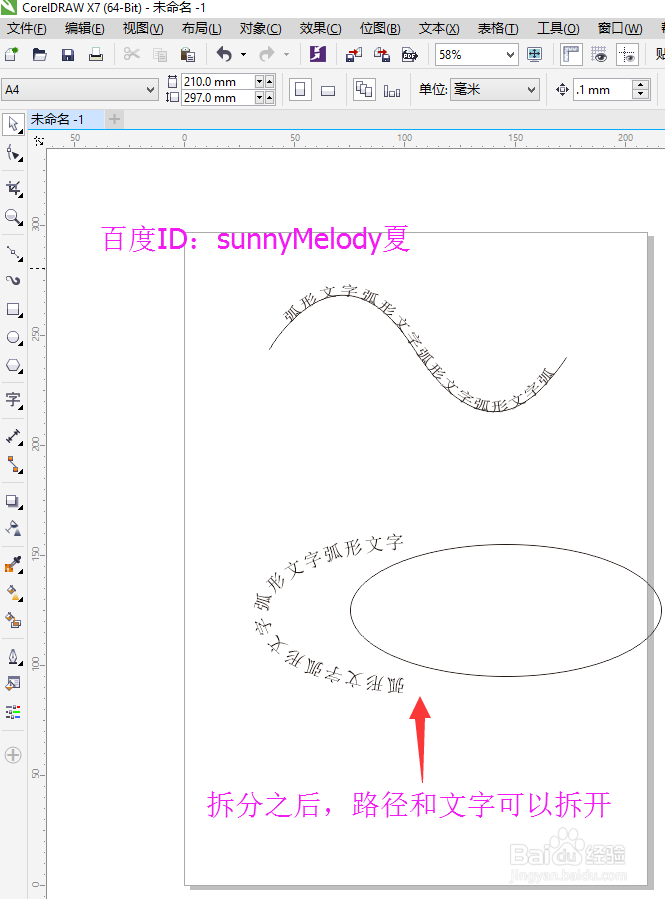Image resolution: width=665 pixels, height=899 pixels.
Task: Publish to PDF with the PDF icon
Action: [410, 55]
